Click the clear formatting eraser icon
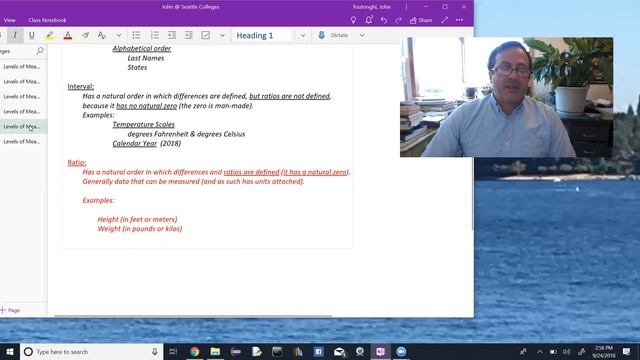Screen dimensions: 640x360 pos(85,35)
